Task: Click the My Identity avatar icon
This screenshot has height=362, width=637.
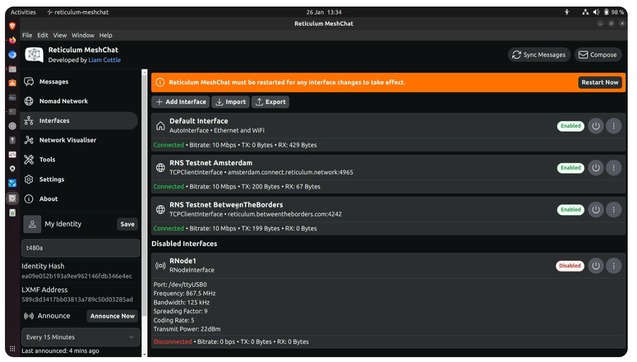Action: point(32,224)
